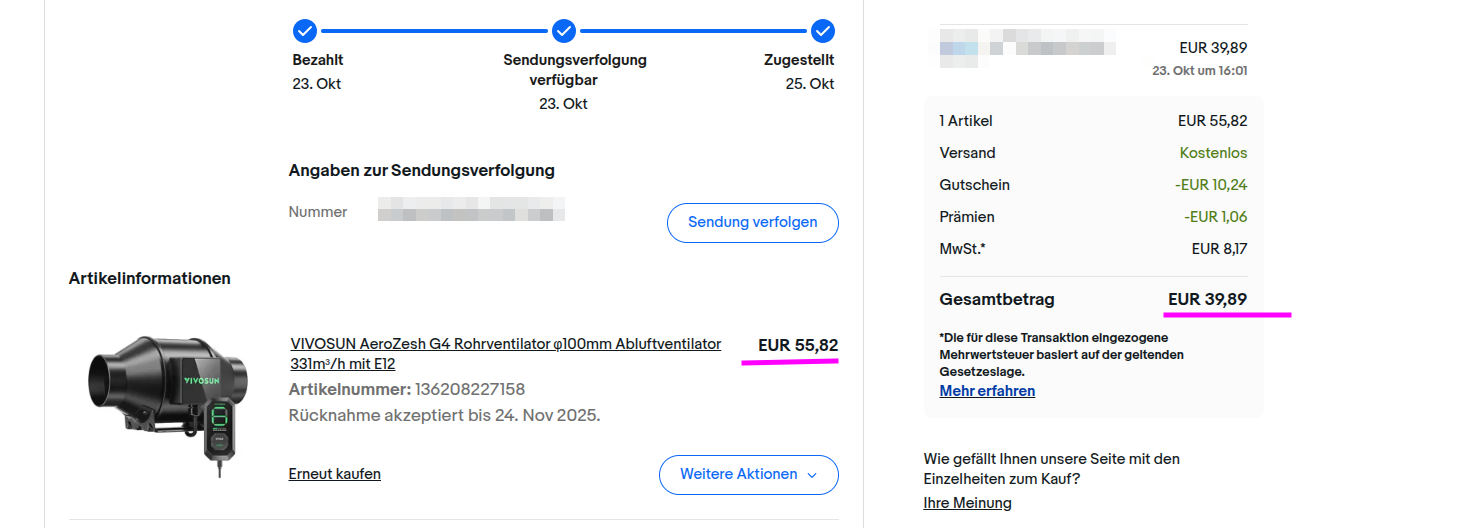Click the Bezahlt checkmark step icon
This screenshot has height=528, width=1459.
click(305, 30)
